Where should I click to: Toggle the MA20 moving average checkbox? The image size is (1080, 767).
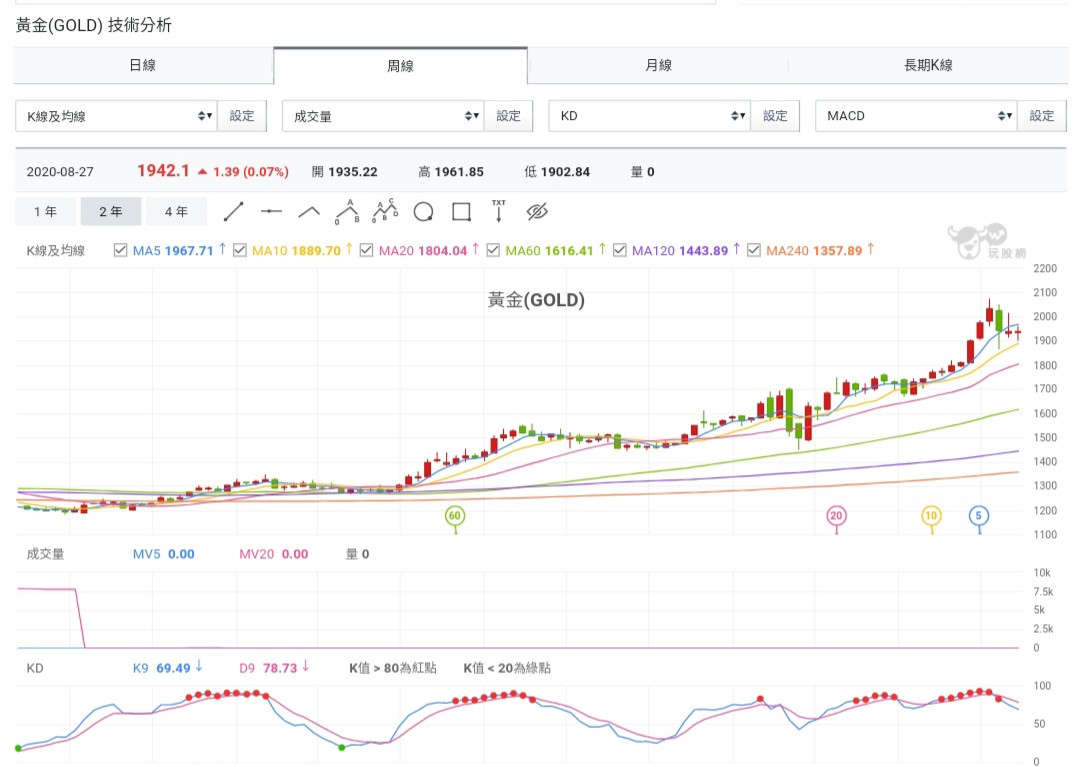[x=367, y=250]
